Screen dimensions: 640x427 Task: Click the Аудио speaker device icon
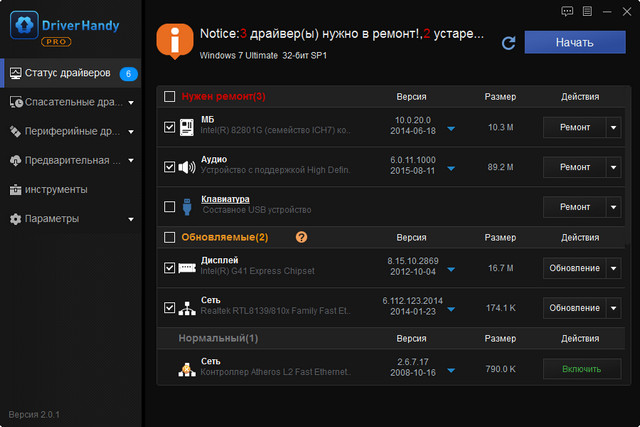[x=186, y=167]
